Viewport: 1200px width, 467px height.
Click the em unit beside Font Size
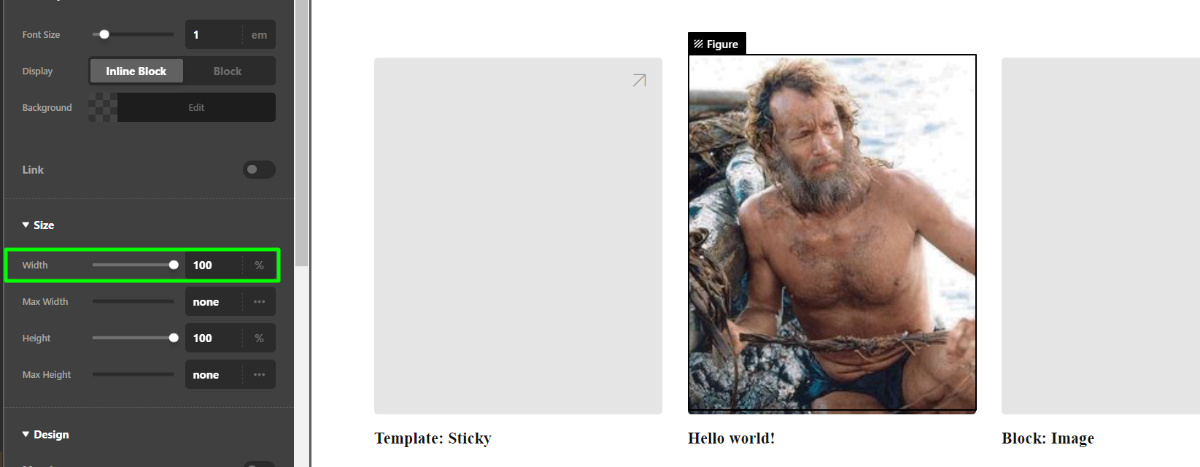[x=259, y=35]
